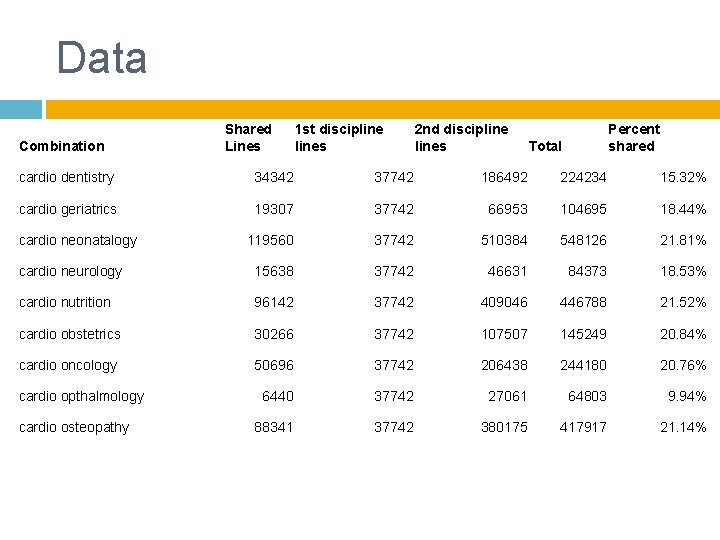Select the cardio nutrition row label
Screen dimensions: 720x540
65,302
